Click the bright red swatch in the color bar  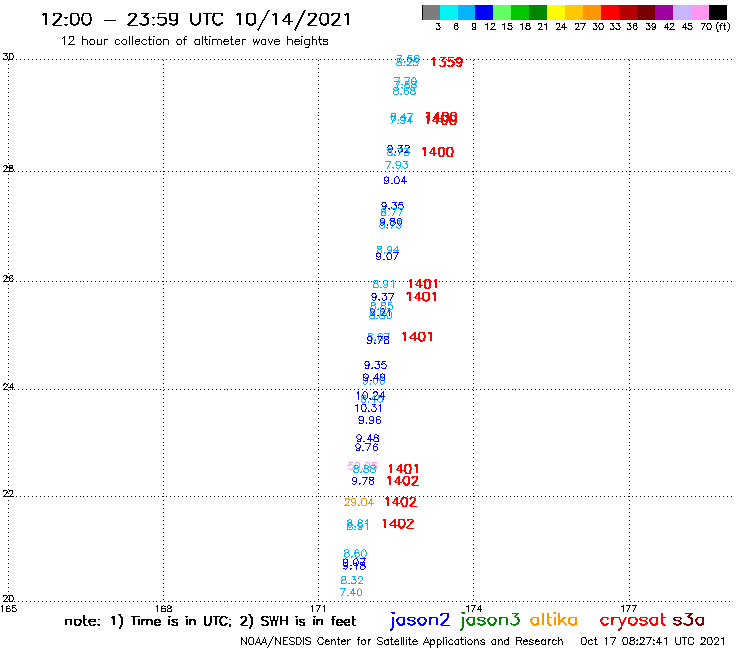(x=610, y=12)
